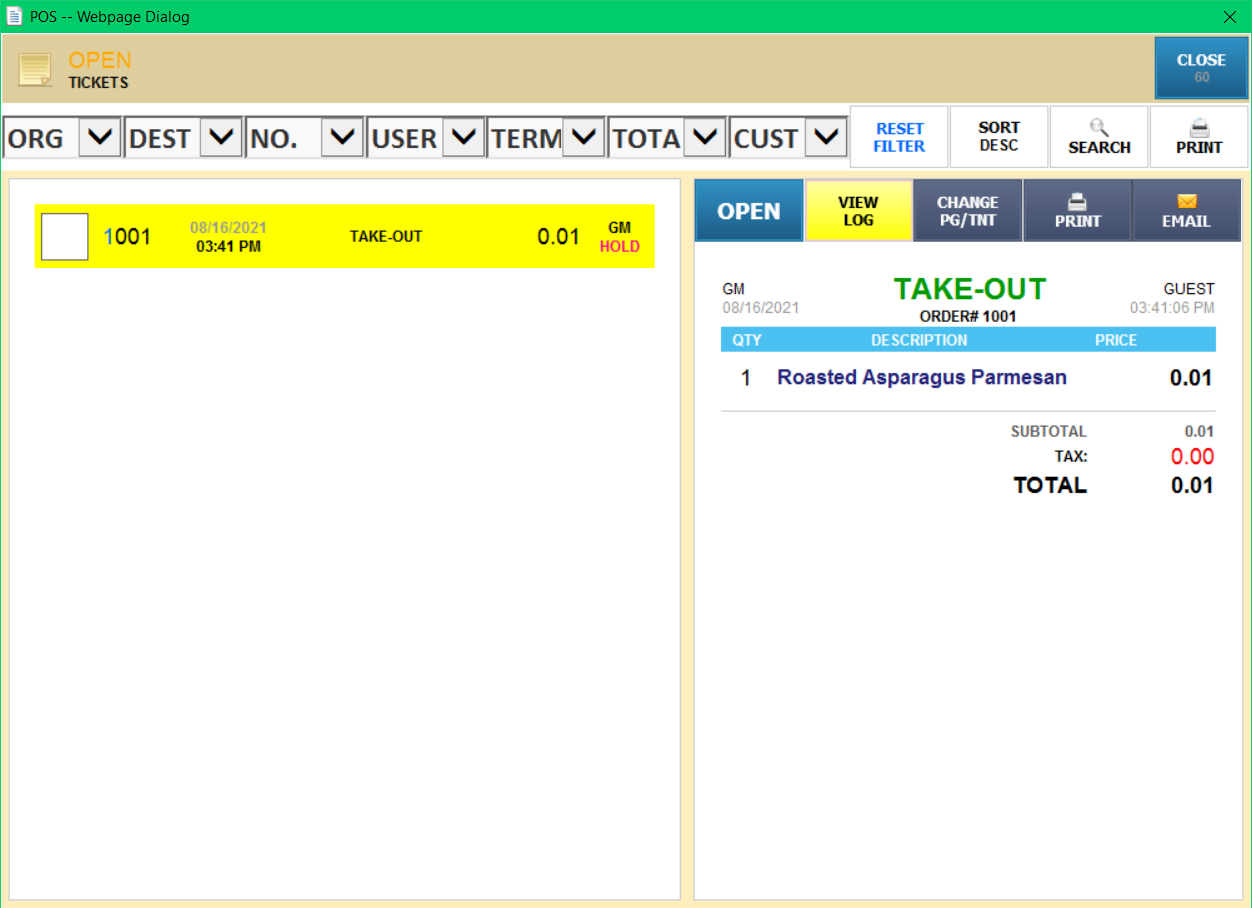The height and width of the screenshot is (908, 1252).
Task: Expand the NO. filter dropdown
Action: click(342, 137)
